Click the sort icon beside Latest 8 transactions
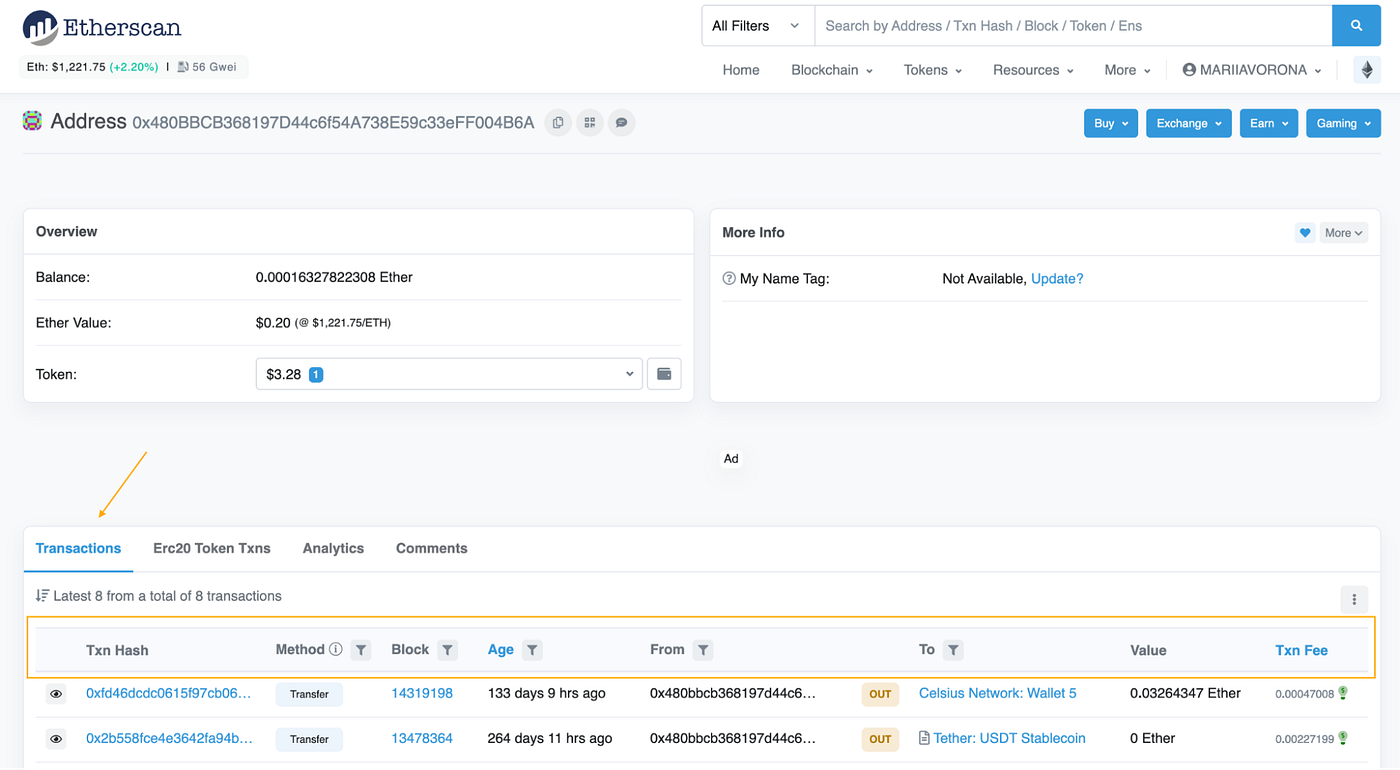 [x=42, y=595]
